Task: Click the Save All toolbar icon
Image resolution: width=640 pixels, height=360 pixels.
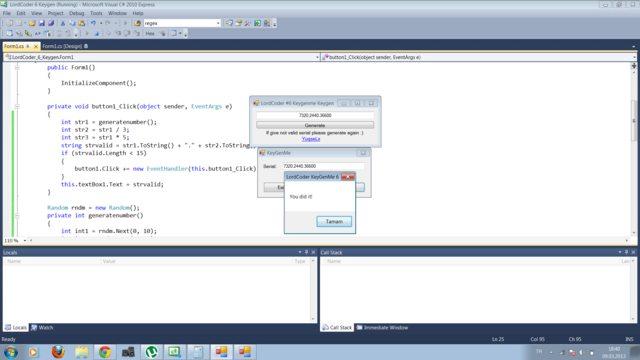Action: point(51,23)
